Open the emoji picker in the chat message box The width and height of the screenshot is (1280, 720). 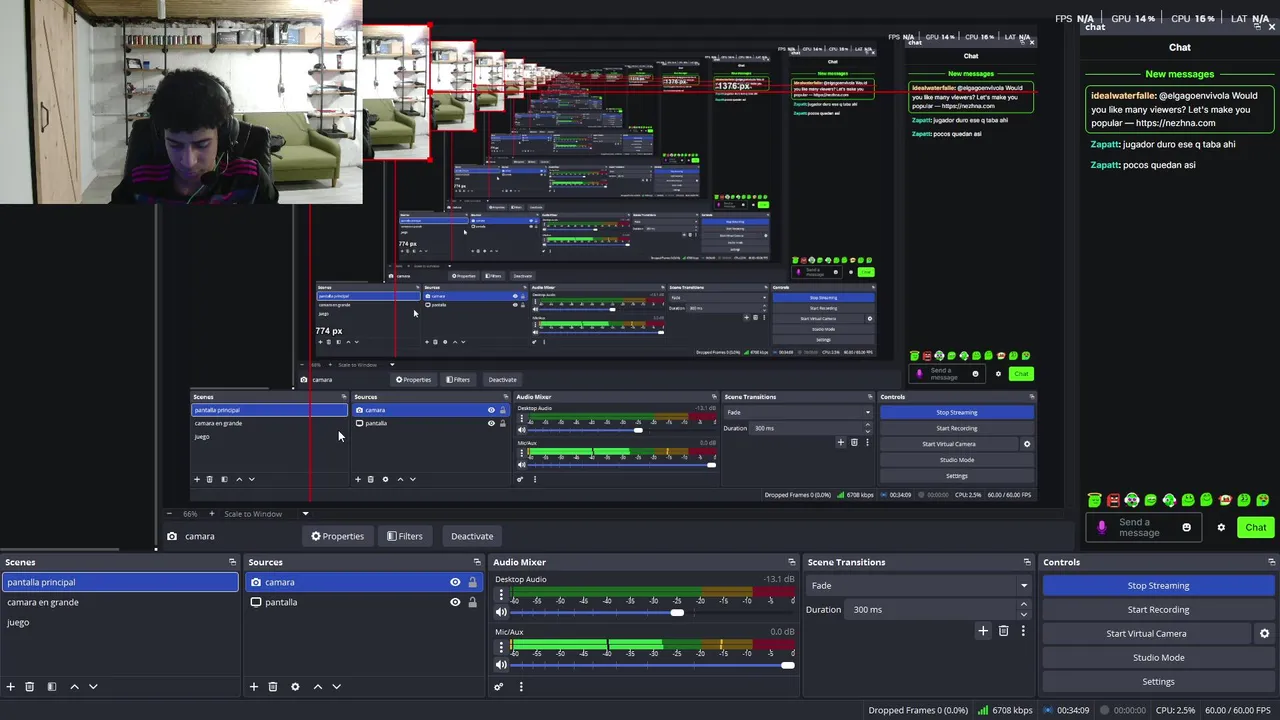point(1187,527)
